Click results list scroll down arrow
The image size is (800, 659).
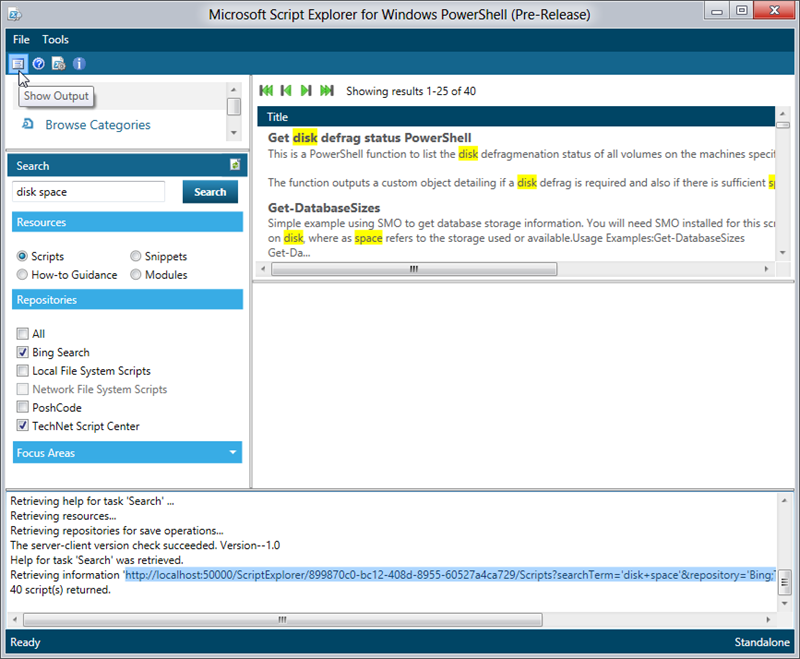[x=782, y=253]
